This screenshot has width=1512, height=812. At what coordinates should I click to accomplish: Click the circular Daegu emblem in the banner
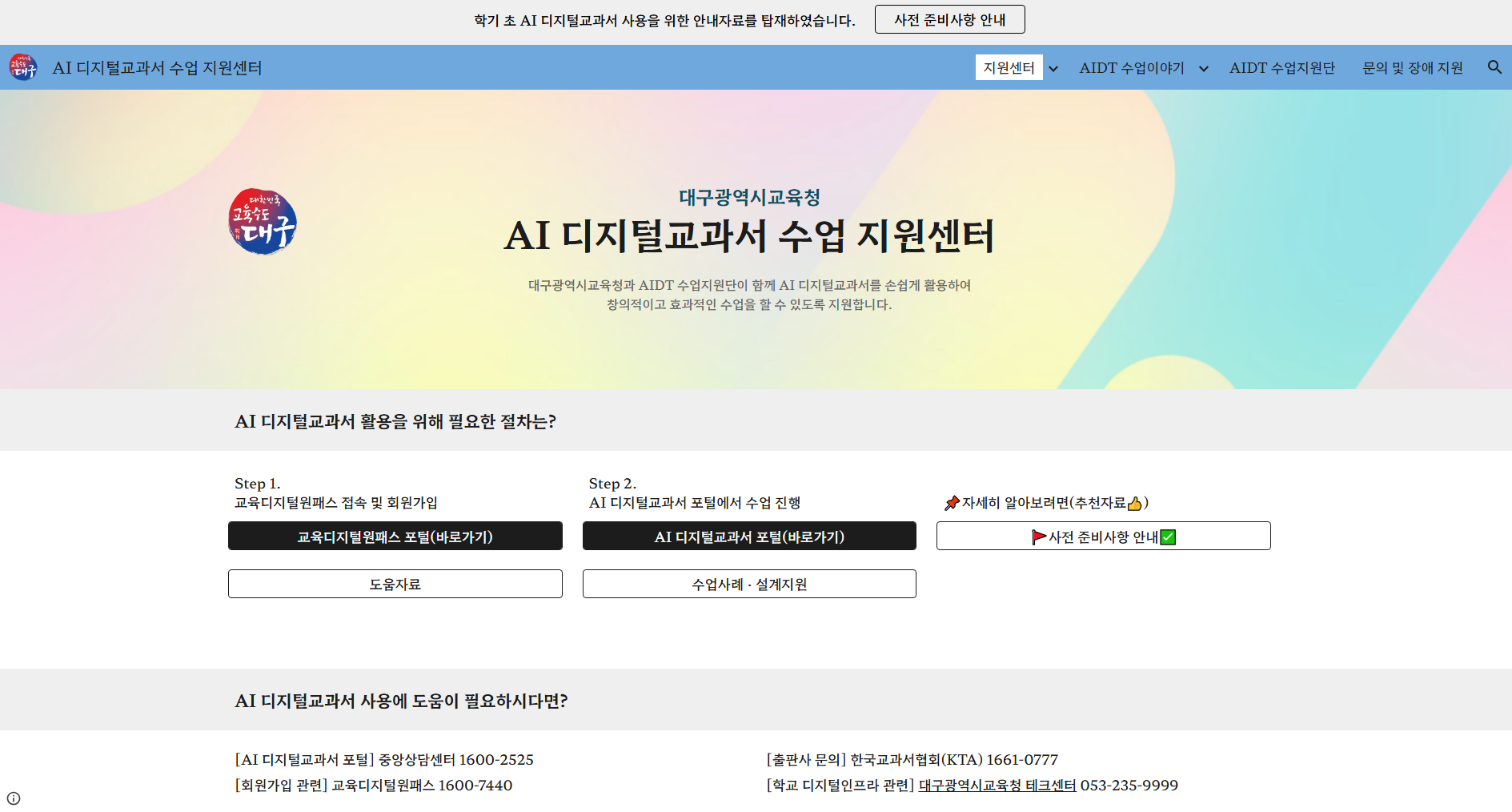(262, 222)
